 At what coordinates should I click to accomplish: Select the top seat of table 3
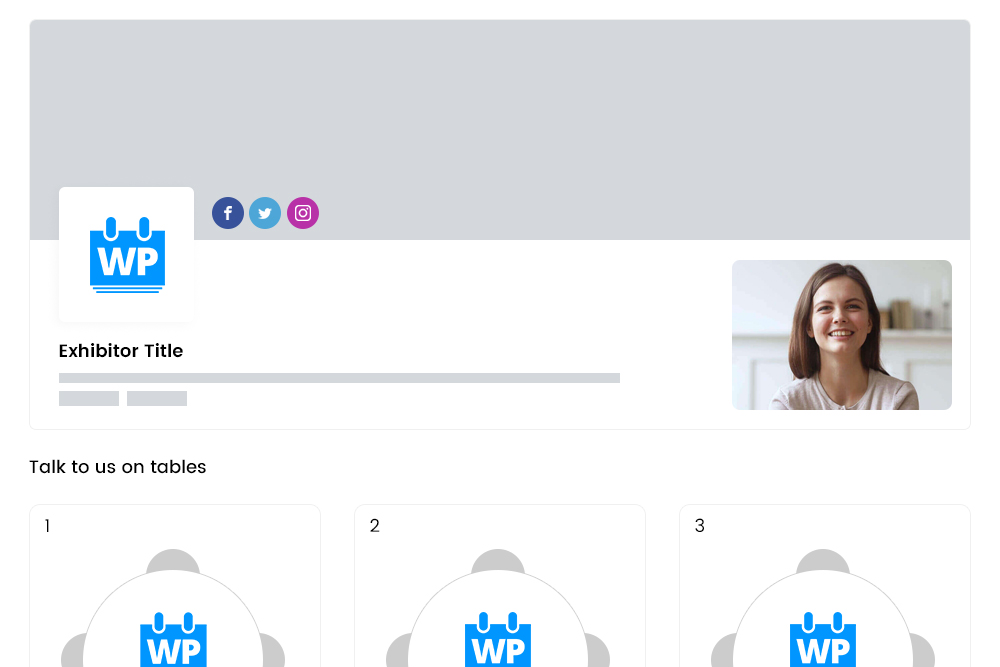[823, 559]
